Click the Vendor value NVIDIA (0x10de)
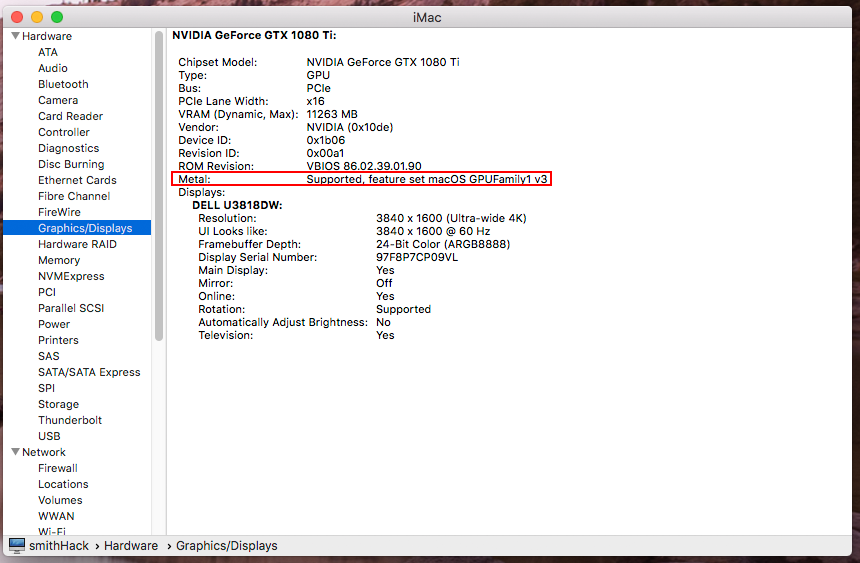Viewport: 860px width, 563px height. tap(349, 127)
